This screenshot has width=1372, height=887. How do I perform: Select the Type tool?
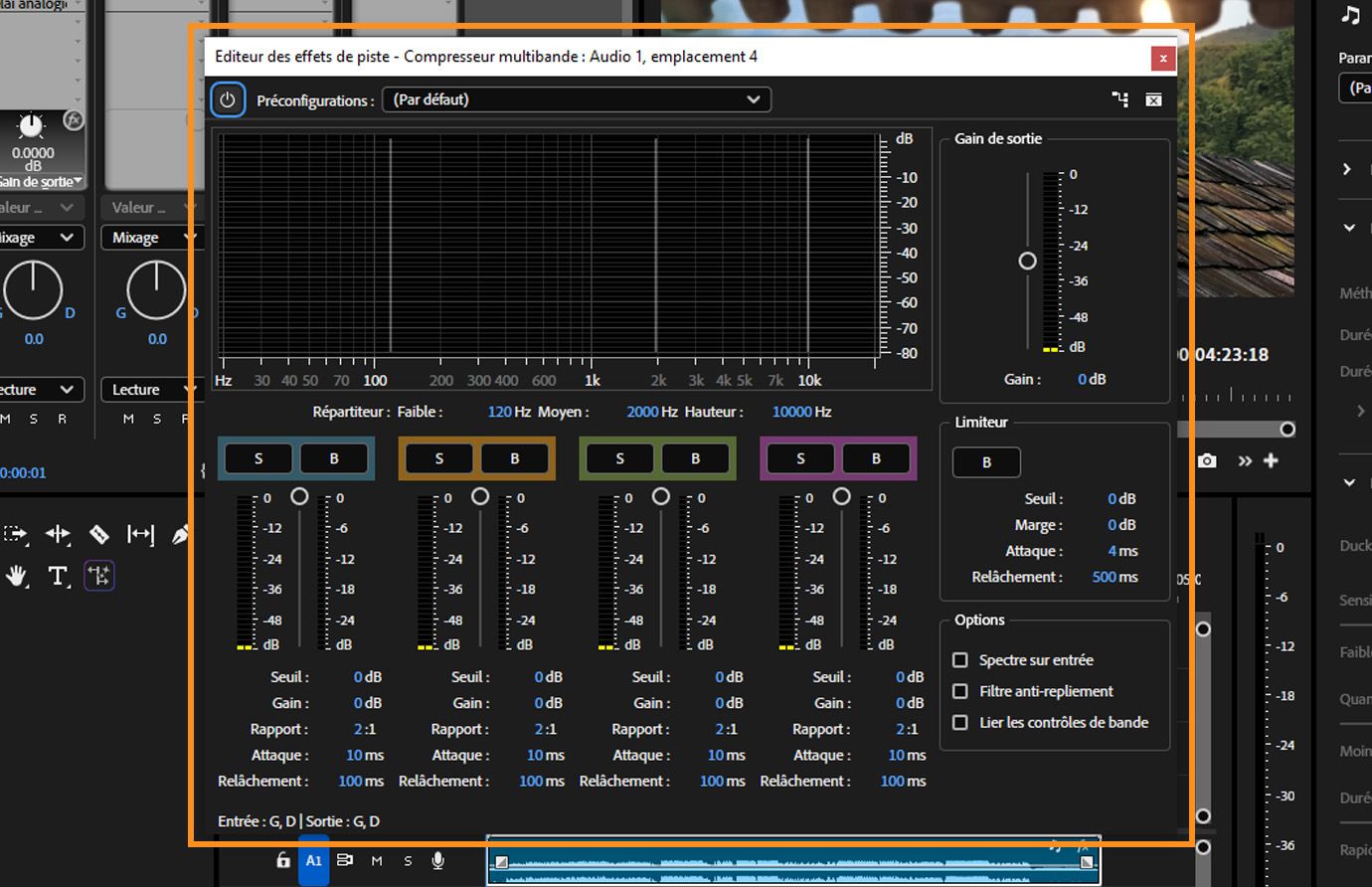click(x=58, y=576)
